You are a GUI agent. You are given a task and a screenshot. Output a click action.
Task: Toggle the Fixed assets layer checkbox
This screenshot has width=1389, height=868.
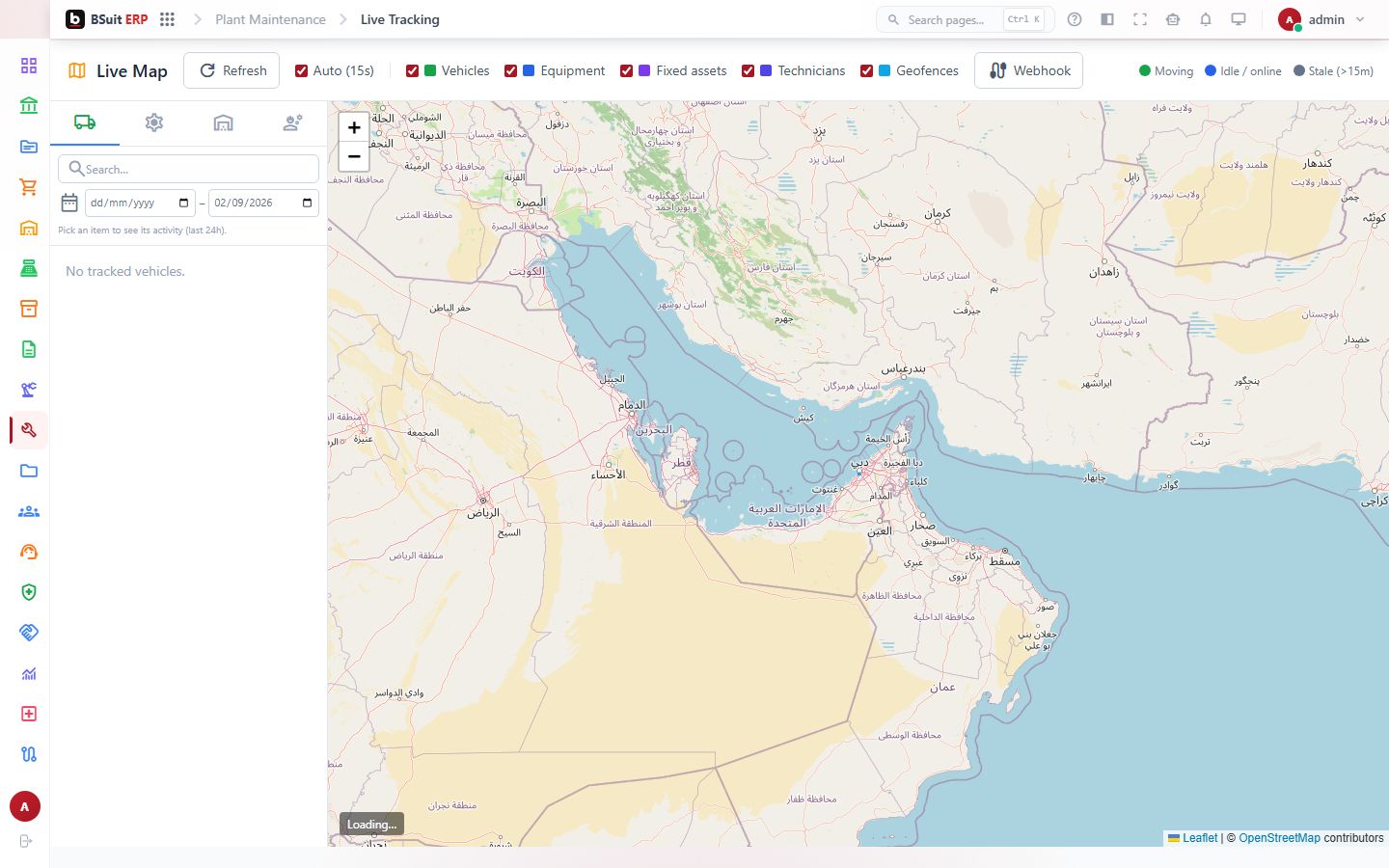click(626, 70)
